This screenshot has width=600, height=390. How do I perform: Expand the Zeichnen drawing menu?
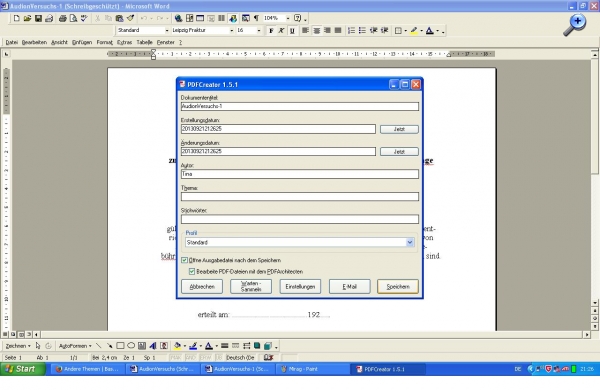[18, 346]
